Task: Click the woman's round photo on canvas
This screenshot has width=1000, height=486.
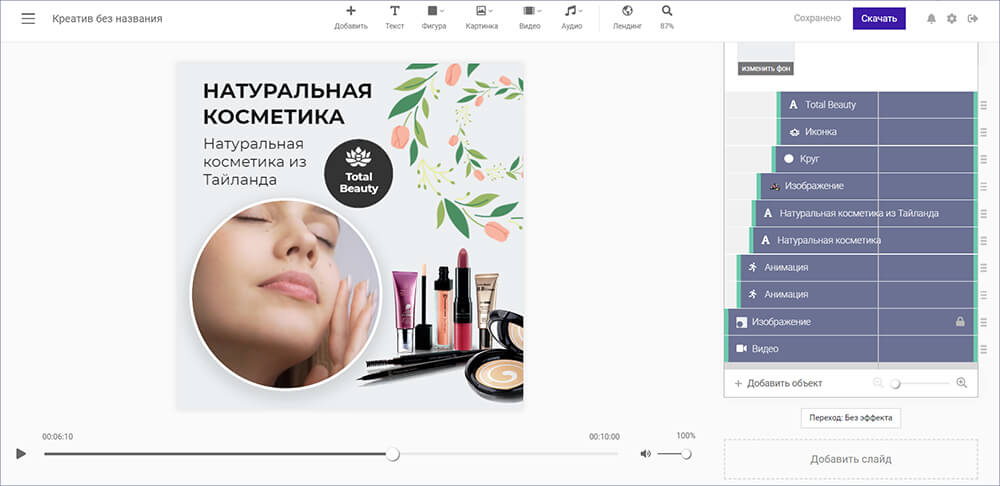Action: click(x=286, y=294)
